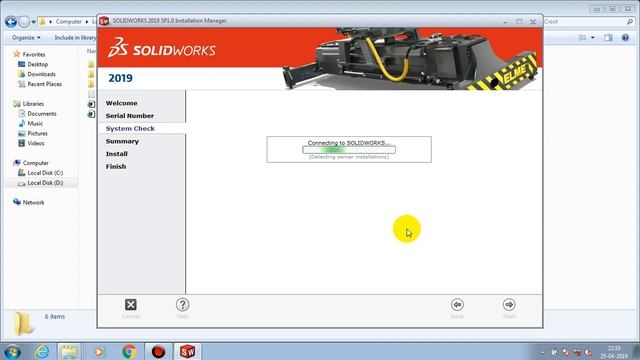Viewport: 640px width, 360px height.
Task: Go to the Serial Number step
Action: coord(130,116)
